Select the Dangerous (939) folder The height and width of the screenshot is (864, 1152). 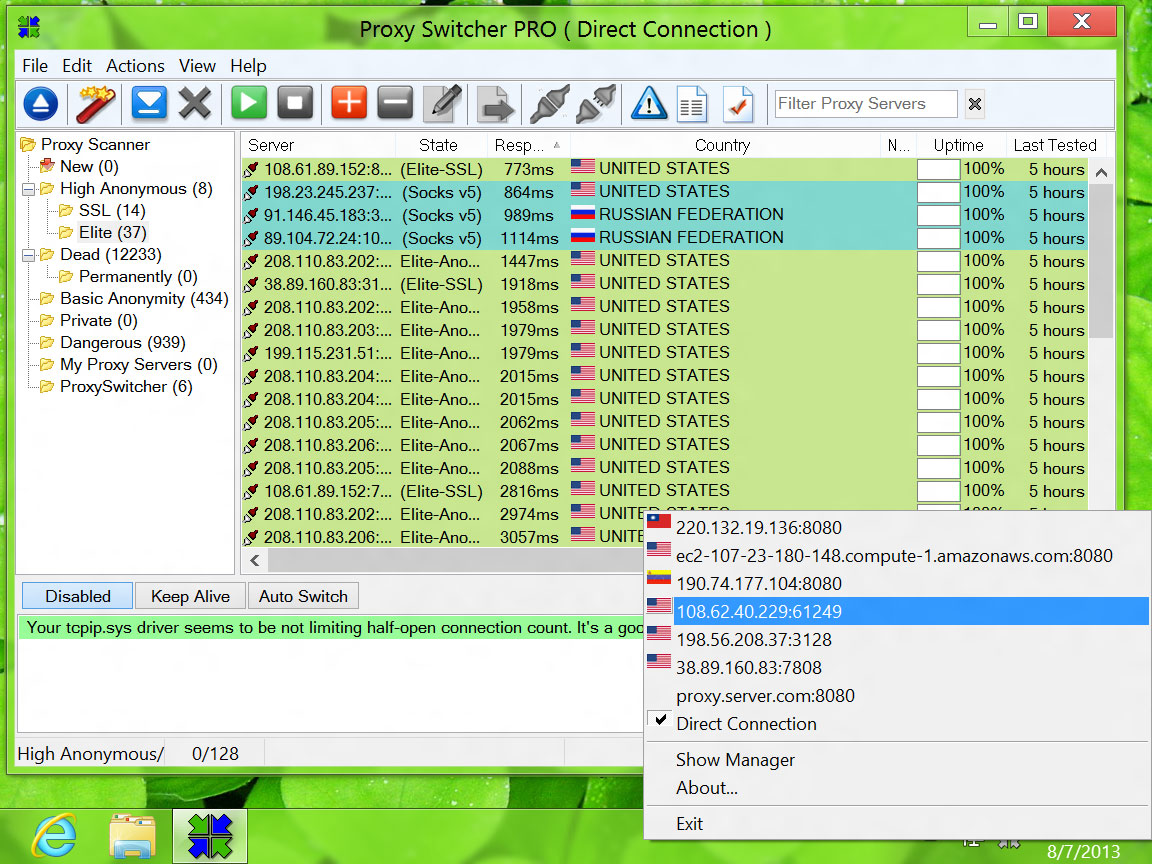pos(123,343)
